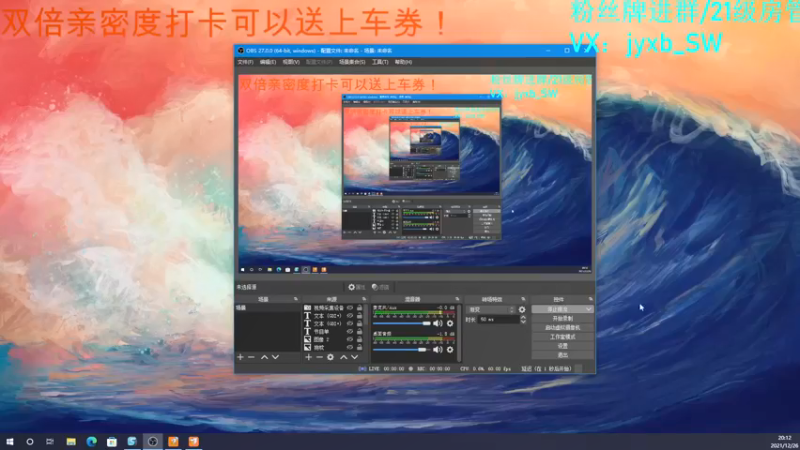
Task: Open source properties gear in Sources toolbar
Action: 331,357
